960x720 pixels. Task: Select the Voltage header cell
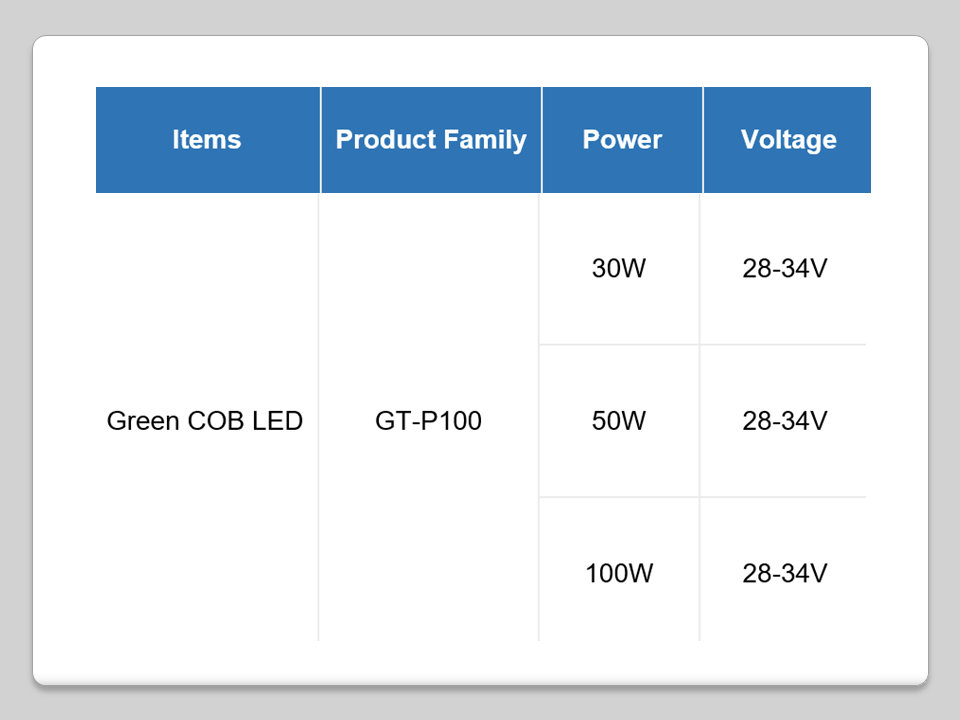tap(788, 140)
